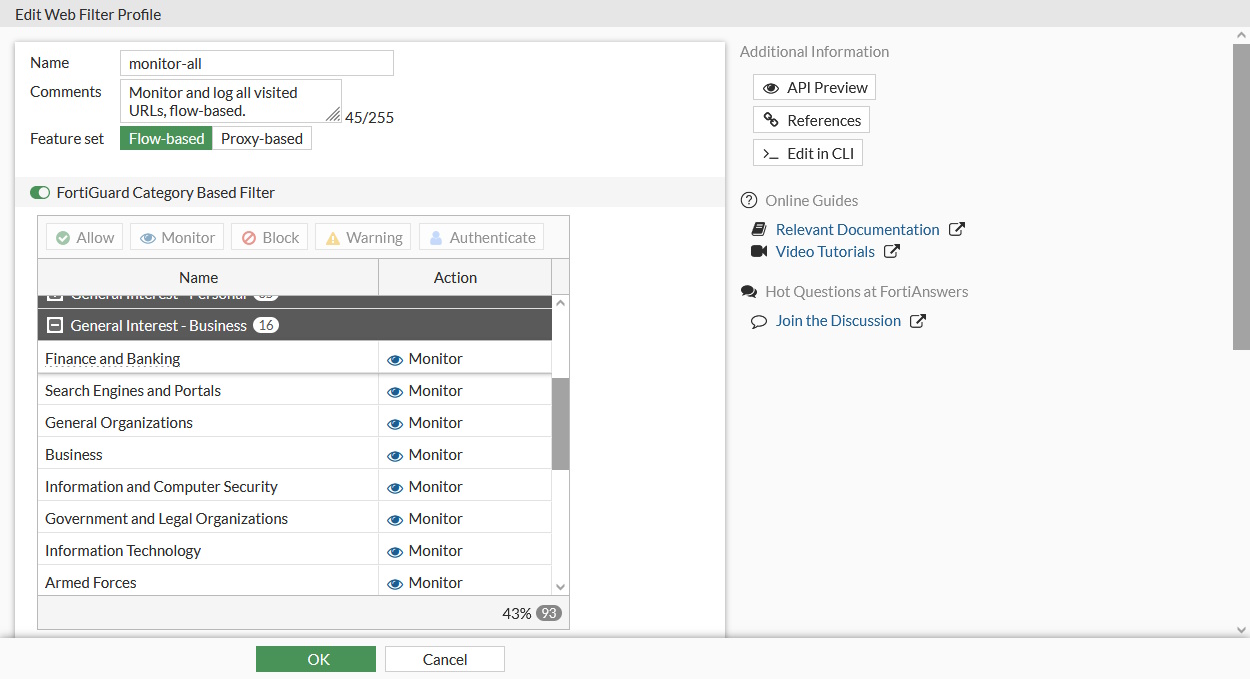Open the Video Tutorials link

(825, 251)
